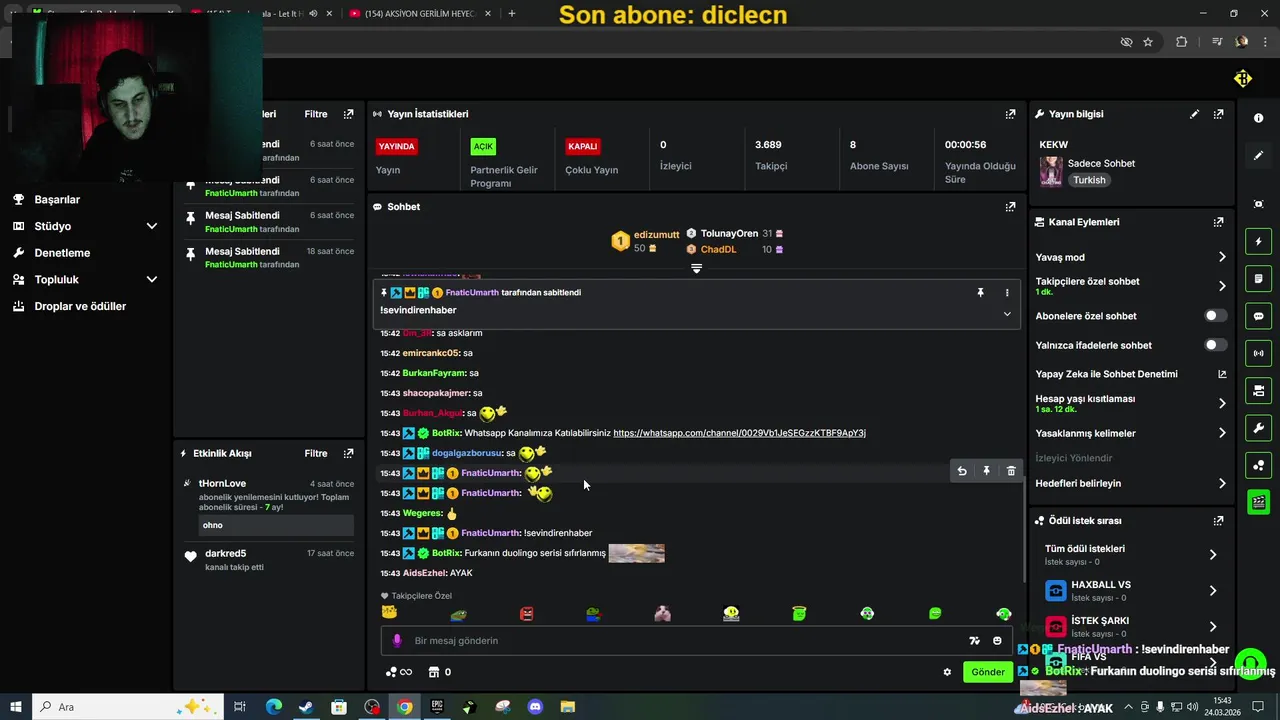
Task: Toggle Abonelere özel sohbet switch
Action: click(1215, 316)
